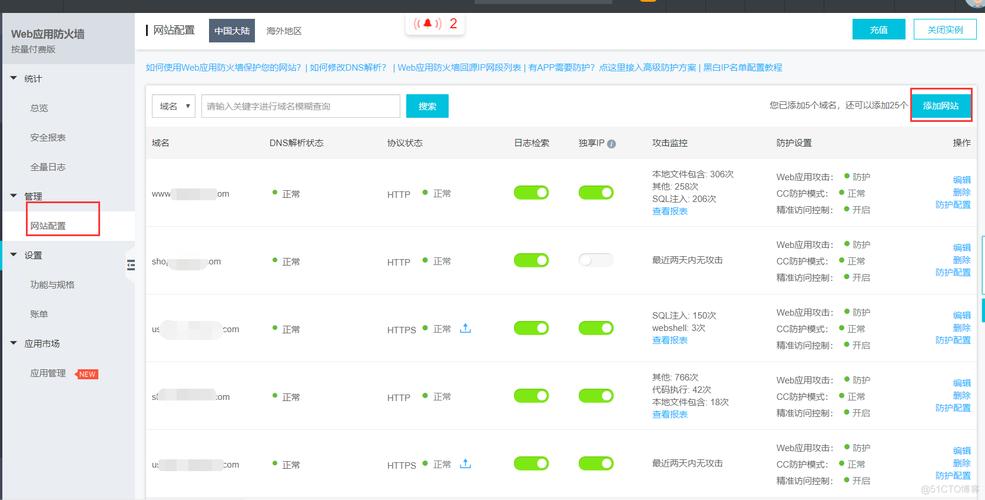
Task: Toggle 日志检索 in the last HTTPS row
Action: (x=531, y=464)
